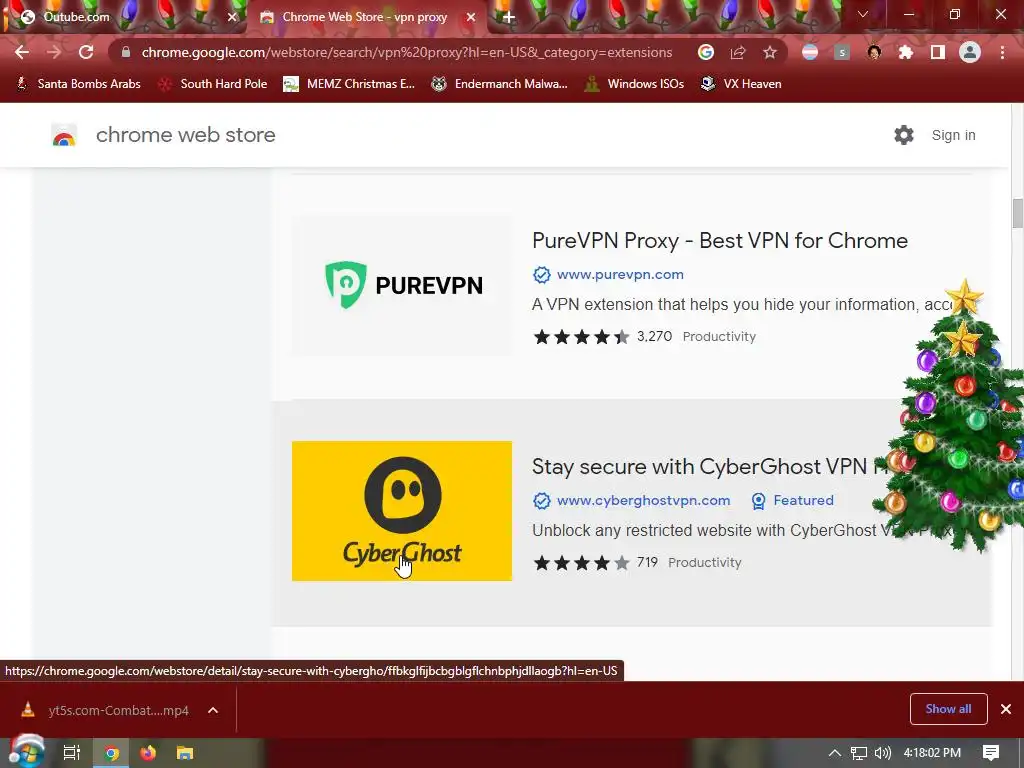Open the Extensions puzzle menu
1024x768 pixels.
click(906, 52)
